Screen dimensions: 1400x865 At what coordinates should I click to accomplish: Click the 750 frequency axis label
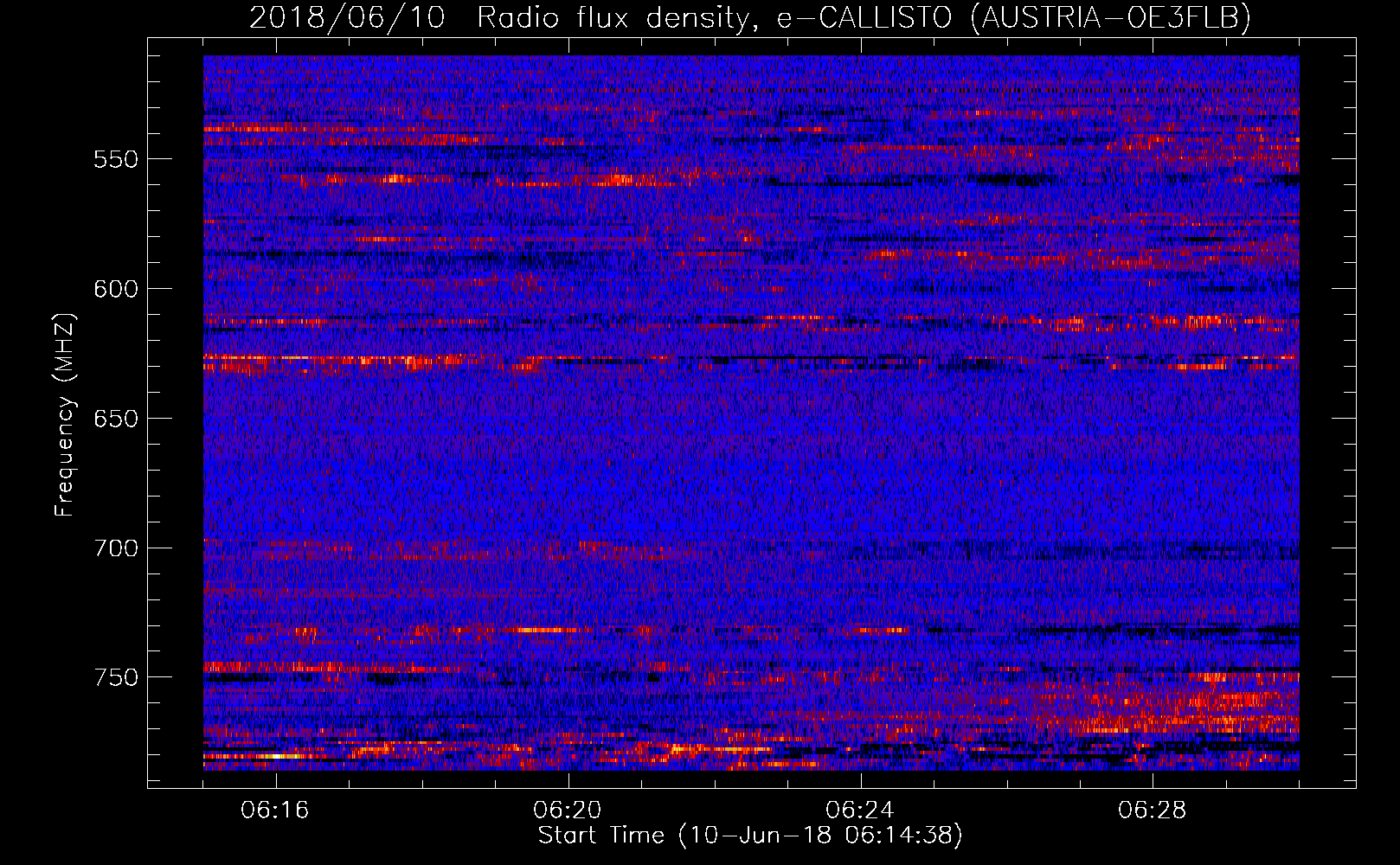116,677
